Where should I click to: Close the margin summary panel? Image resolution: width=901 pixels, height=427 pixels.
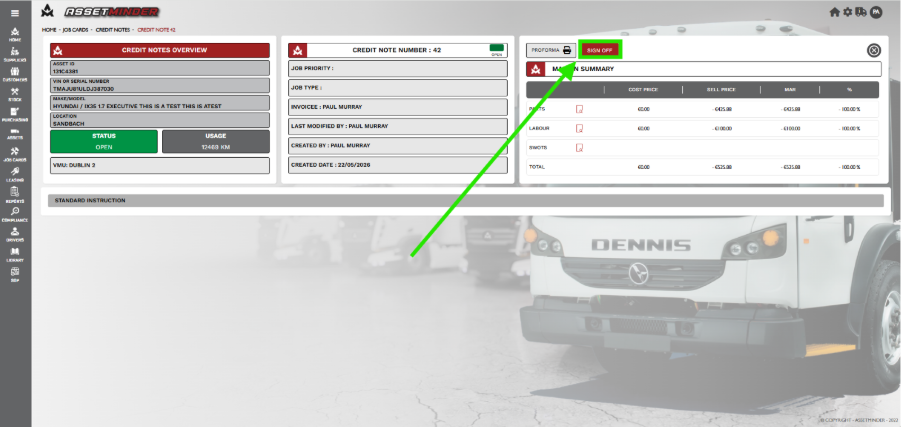[873, 51]
